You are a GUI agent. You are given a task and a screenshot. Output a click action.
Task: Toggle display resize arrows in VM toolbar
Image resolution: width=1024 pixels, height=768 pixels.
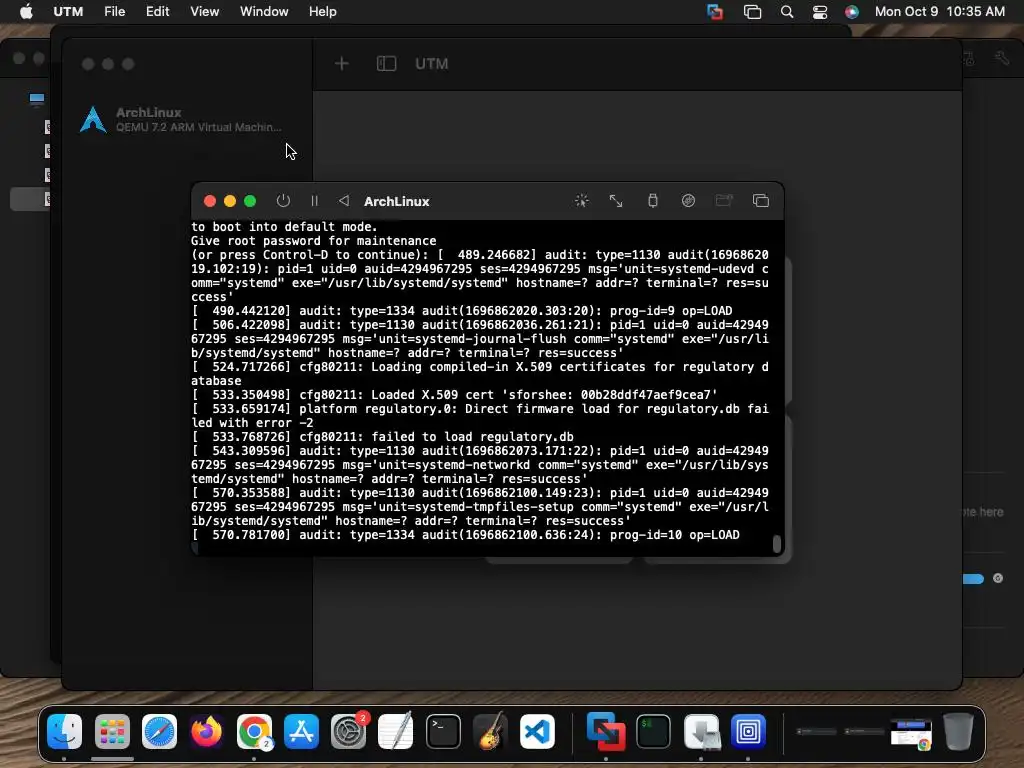616,200
